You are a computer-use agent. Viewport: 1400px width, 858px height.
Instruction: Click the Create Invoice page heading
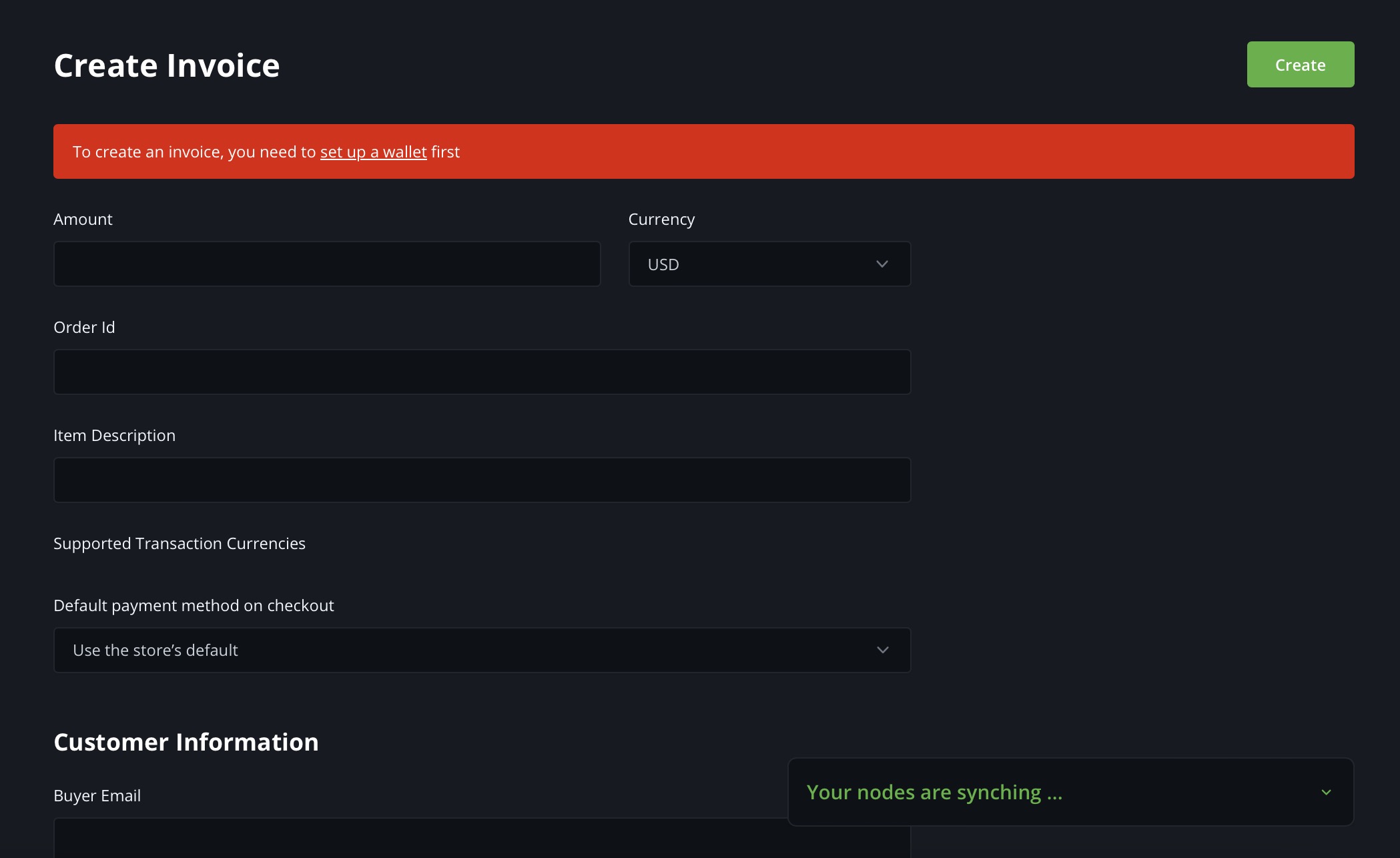166,64
